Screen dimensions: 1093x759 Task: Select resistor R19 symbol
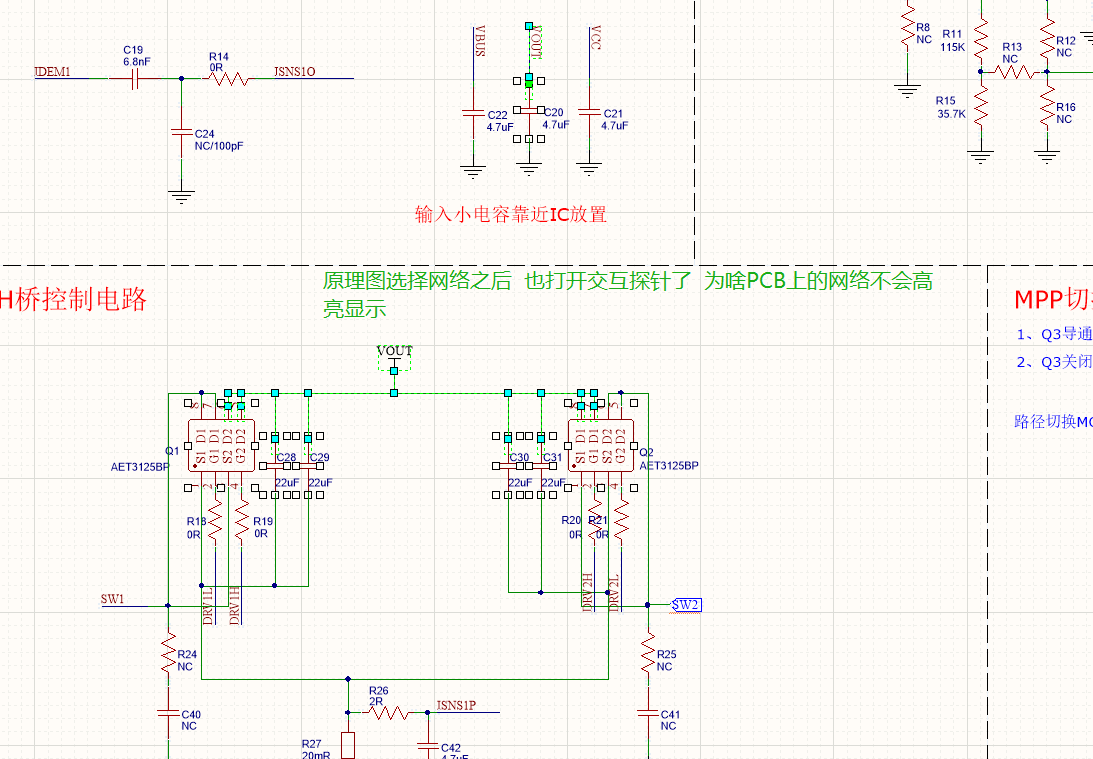(242, 521)
